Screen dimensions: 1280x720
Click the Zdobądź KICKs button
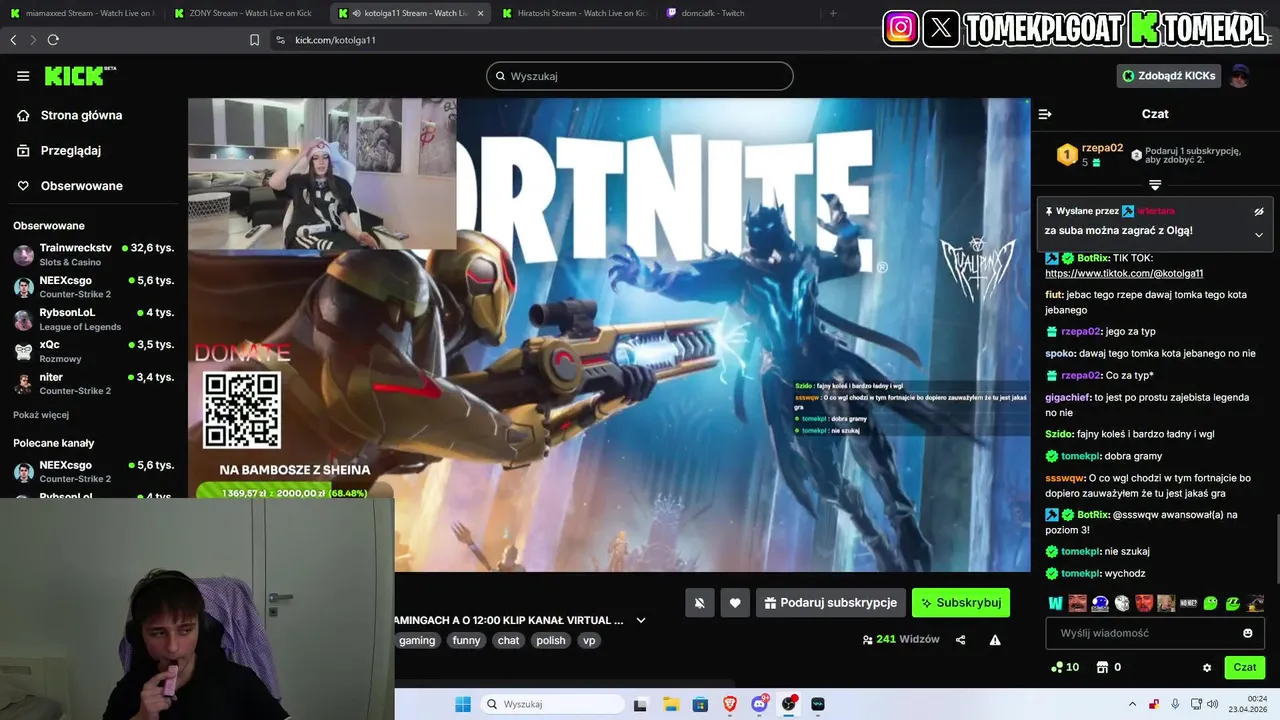(1169, 76)
